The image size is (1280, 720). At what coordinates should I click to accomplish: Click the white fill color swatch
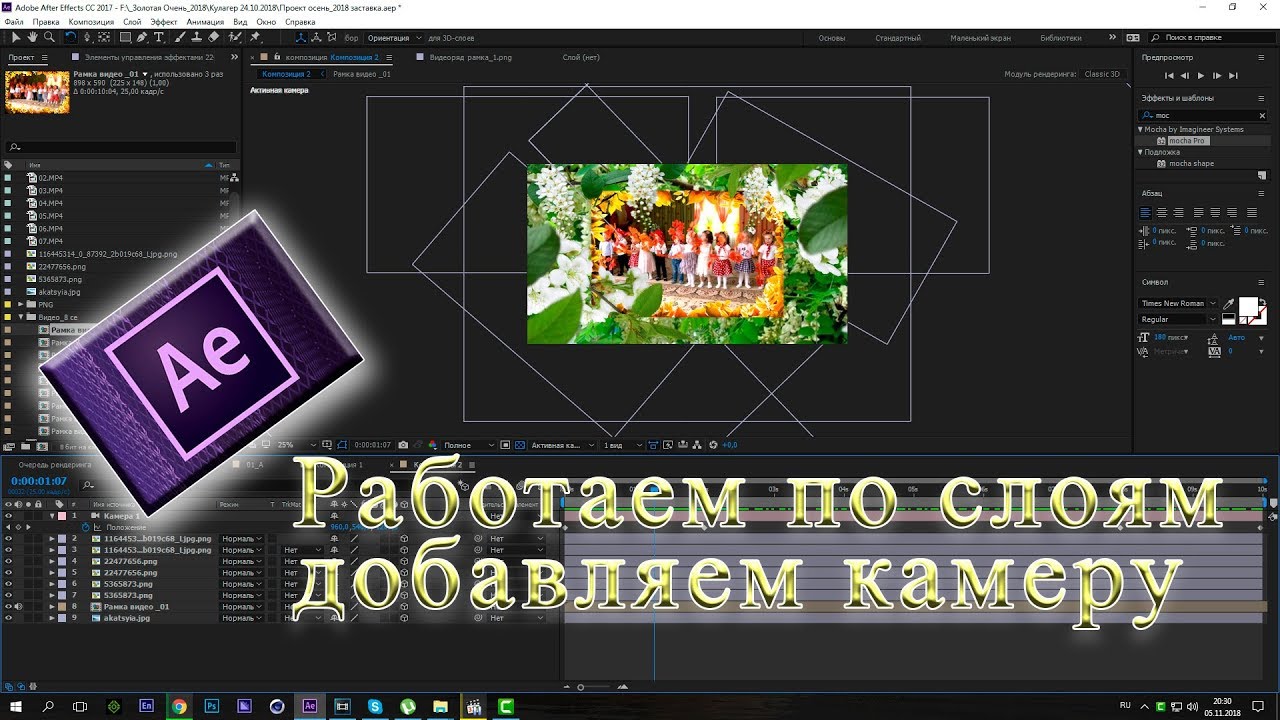point(1248,307)
